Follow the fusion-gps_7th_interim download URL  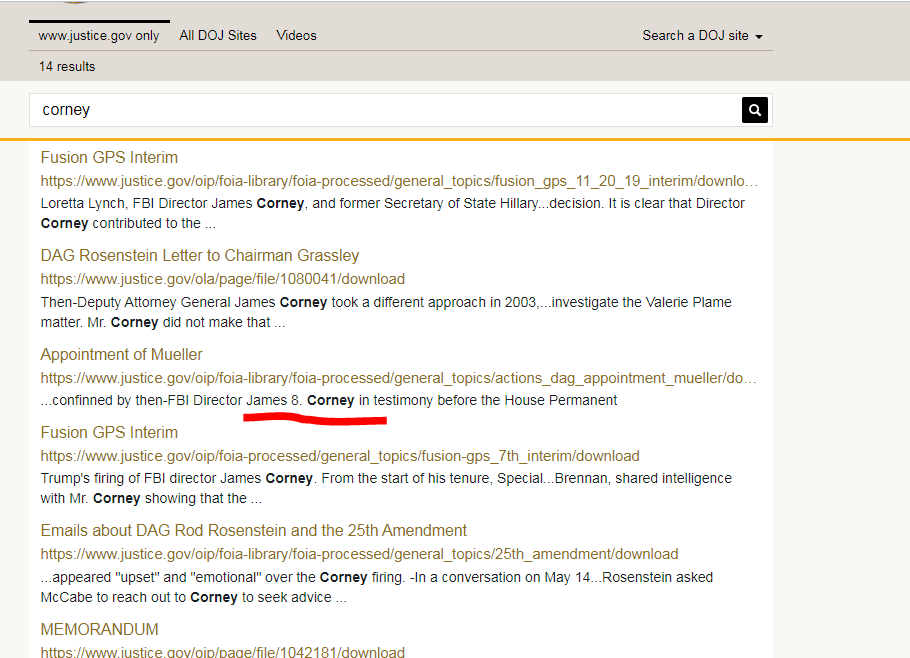(x=340, y=456)
